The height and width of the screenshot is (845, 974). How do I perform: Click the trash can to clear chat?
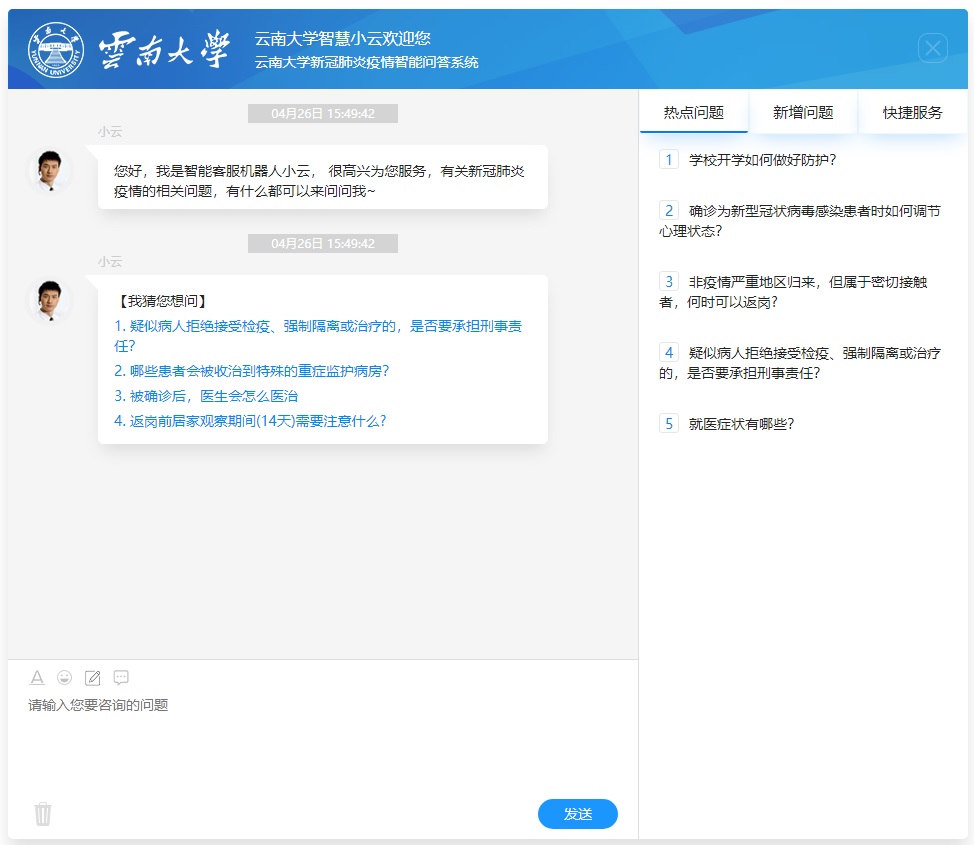coord(42,813)
